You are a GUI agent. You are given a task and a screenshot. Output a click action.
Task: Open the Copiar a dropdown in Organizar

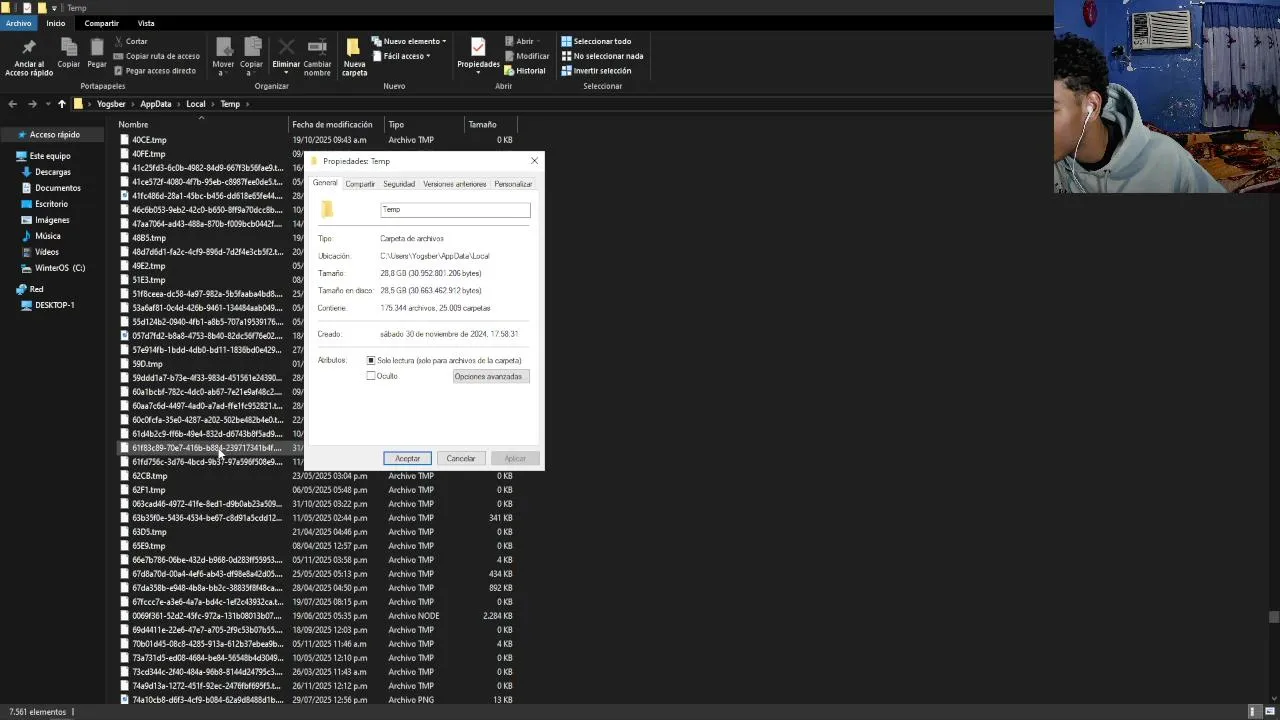pos(252,57)
